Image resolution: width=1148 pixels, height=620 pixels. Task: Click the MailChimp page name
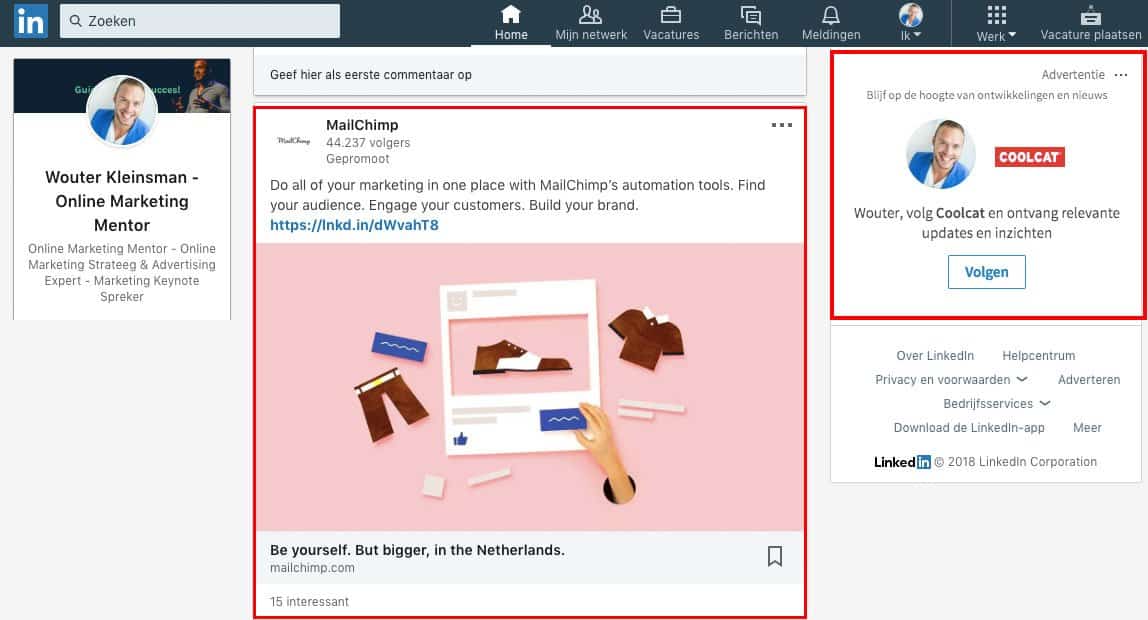[x=362, y=125]
